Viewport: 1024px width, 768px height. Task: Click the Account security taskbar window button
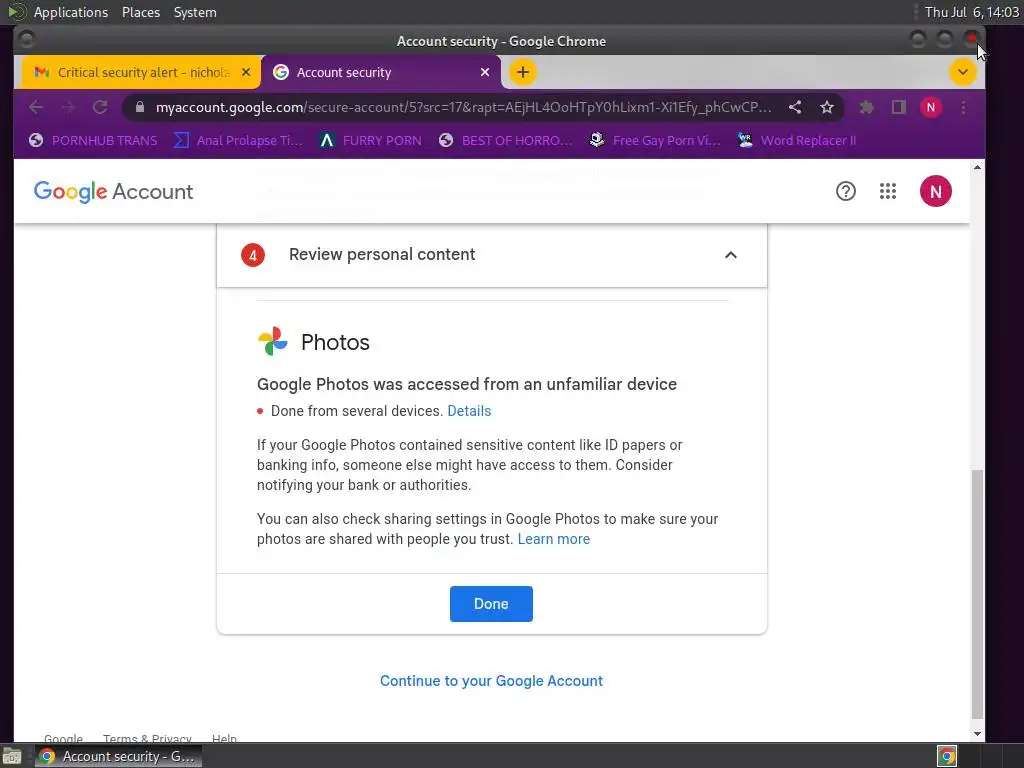pyautogui.click(x=118, y=756)
